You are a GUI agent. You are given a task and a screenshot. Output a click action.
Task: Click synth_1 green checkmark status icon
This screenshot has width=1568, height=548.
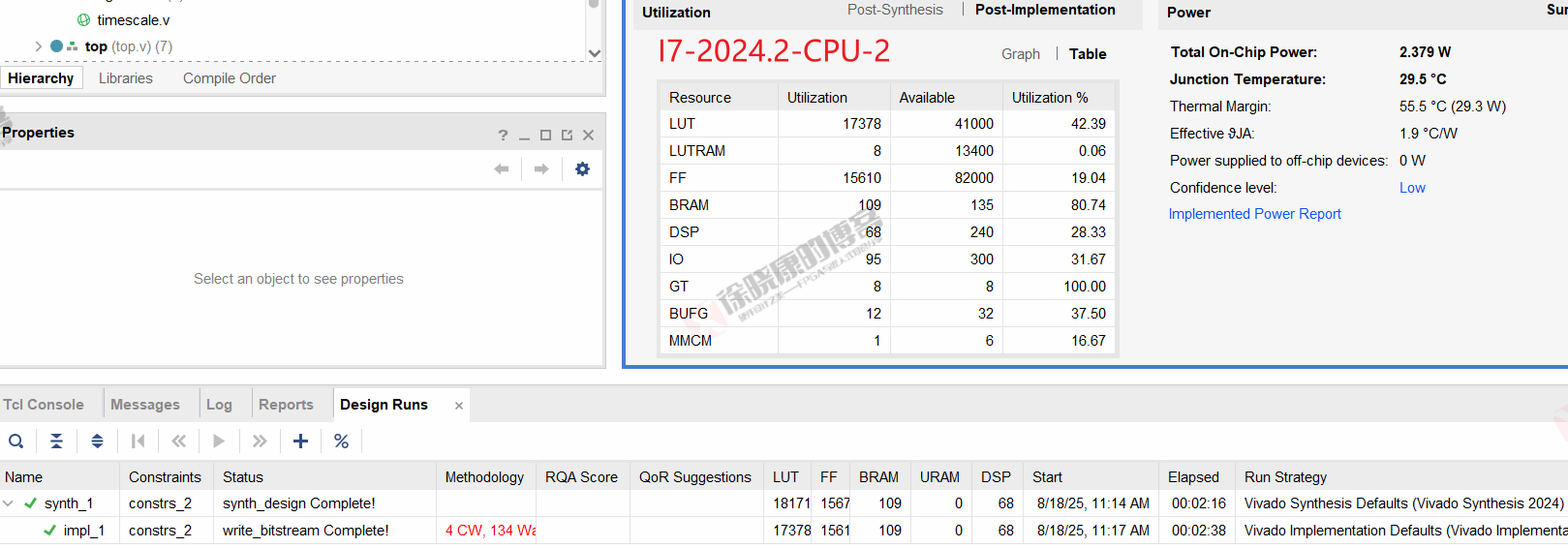[30, 503]
